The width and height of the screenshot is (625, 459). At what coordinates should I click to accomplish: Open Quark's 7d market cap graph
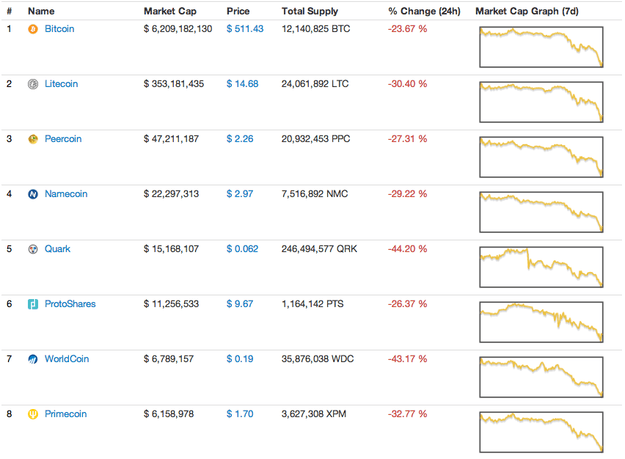541,267
